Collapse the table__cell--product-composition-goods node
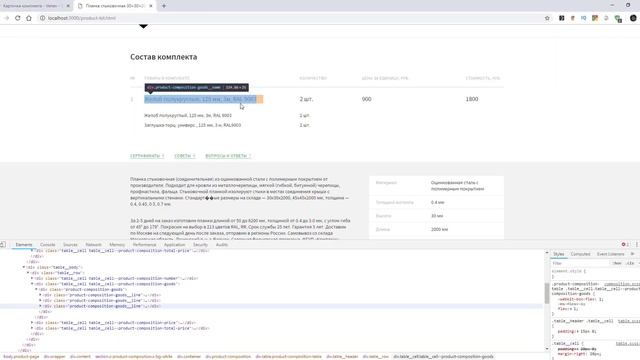 [32, 284]
